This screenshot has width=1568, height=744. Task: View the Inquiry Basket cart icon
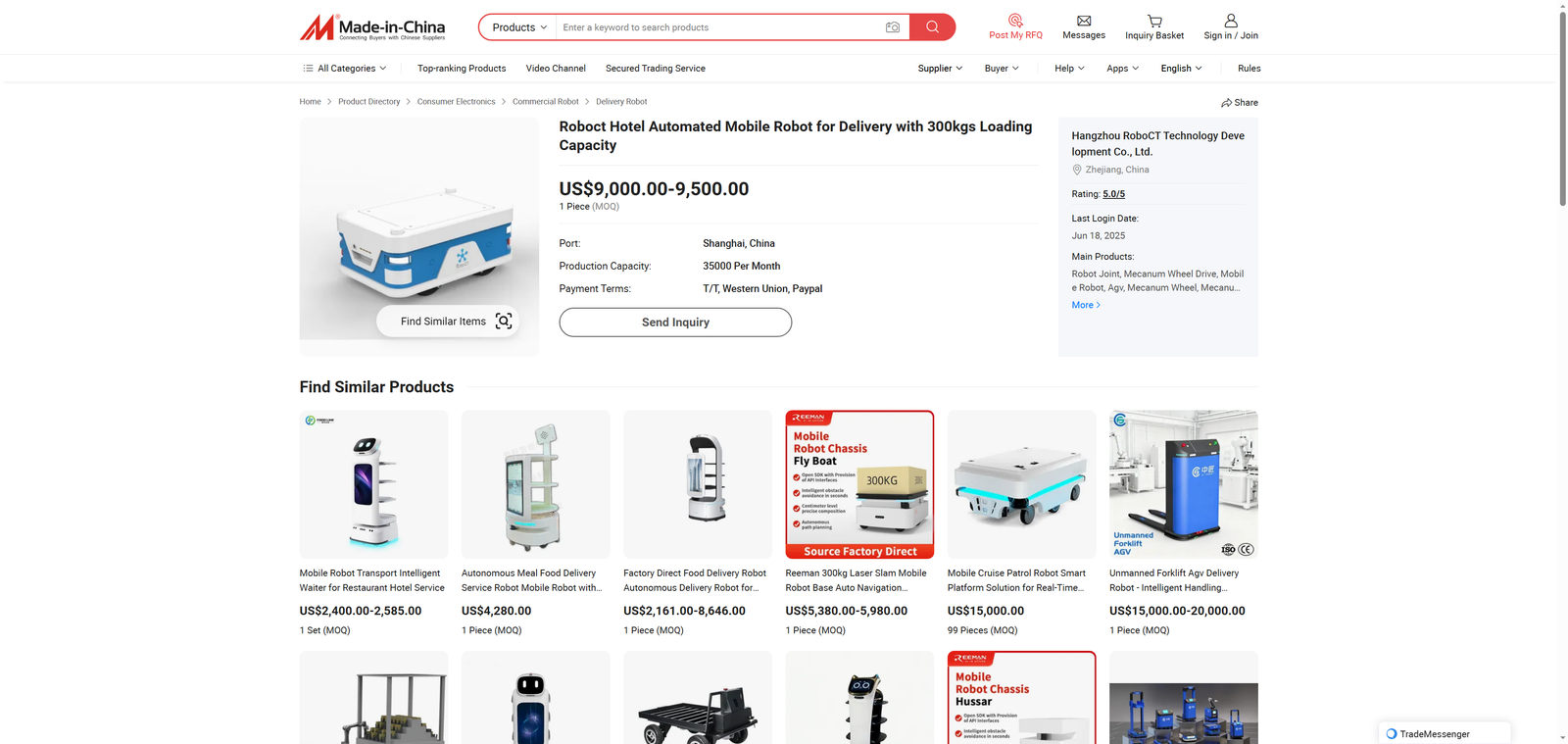[1154, 21]
